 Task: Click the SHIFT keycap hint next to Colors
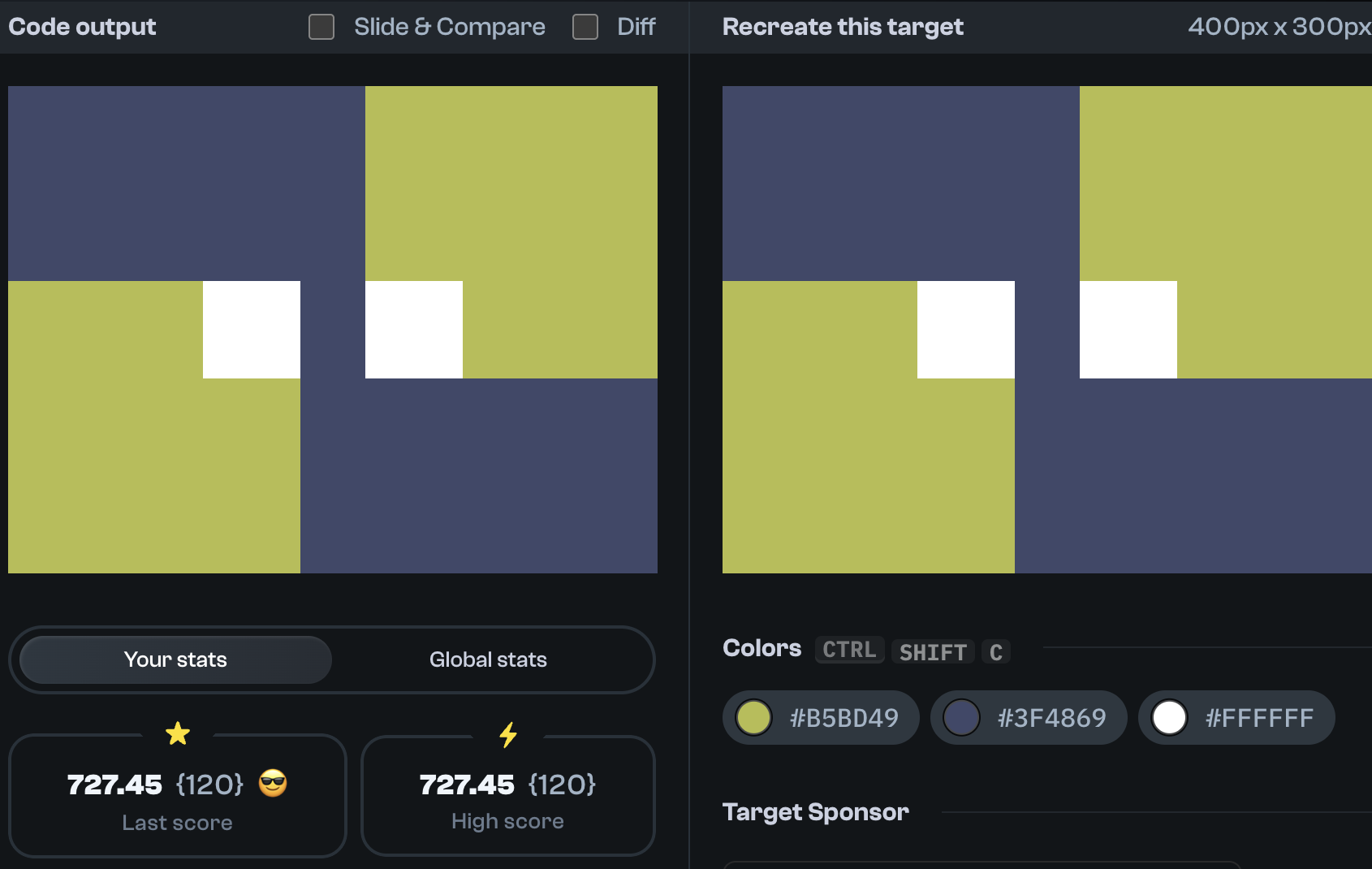pos(932,652)
